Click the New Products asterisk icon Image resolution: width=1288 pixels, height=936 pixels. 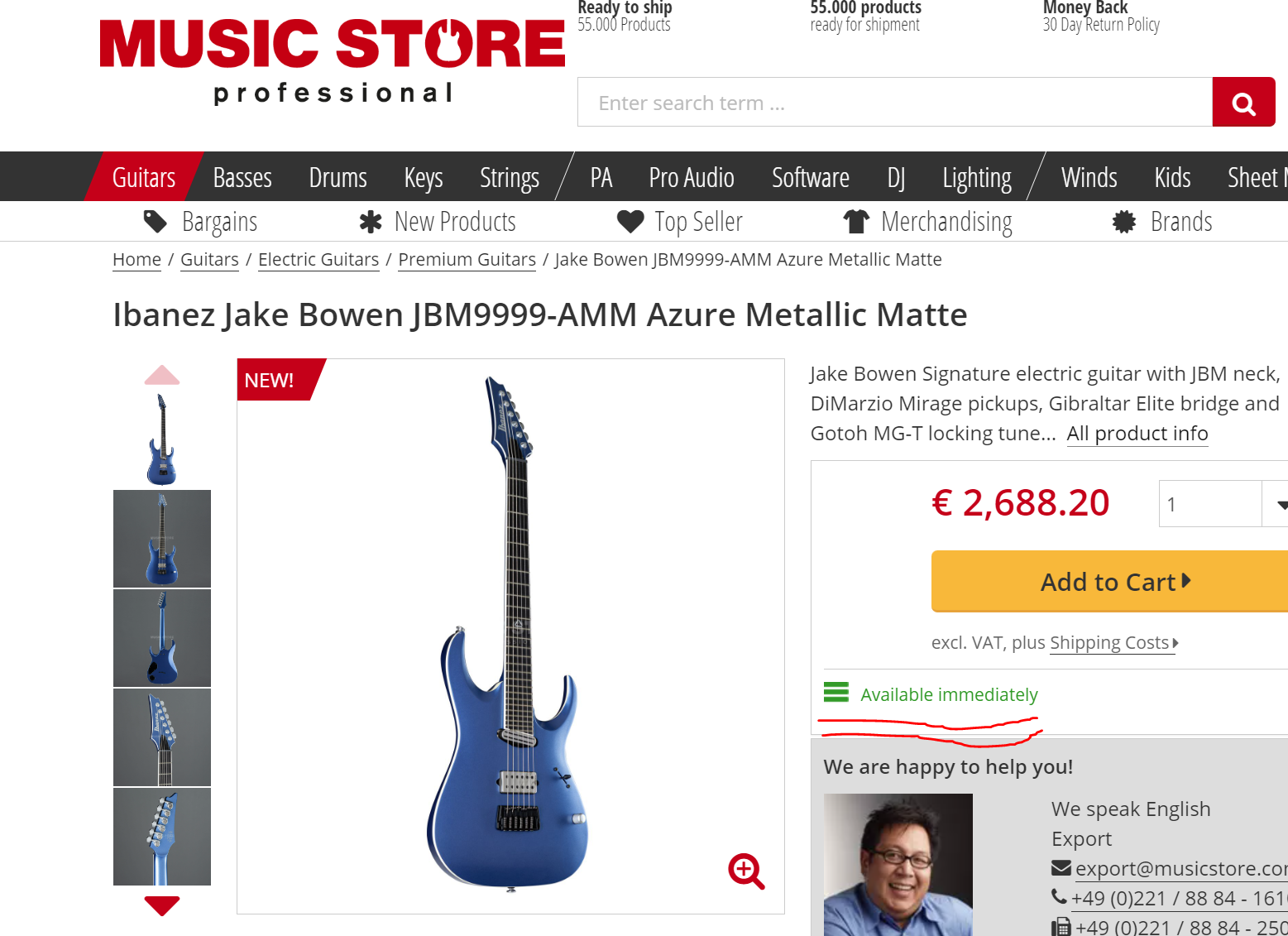tap(371, 222)
